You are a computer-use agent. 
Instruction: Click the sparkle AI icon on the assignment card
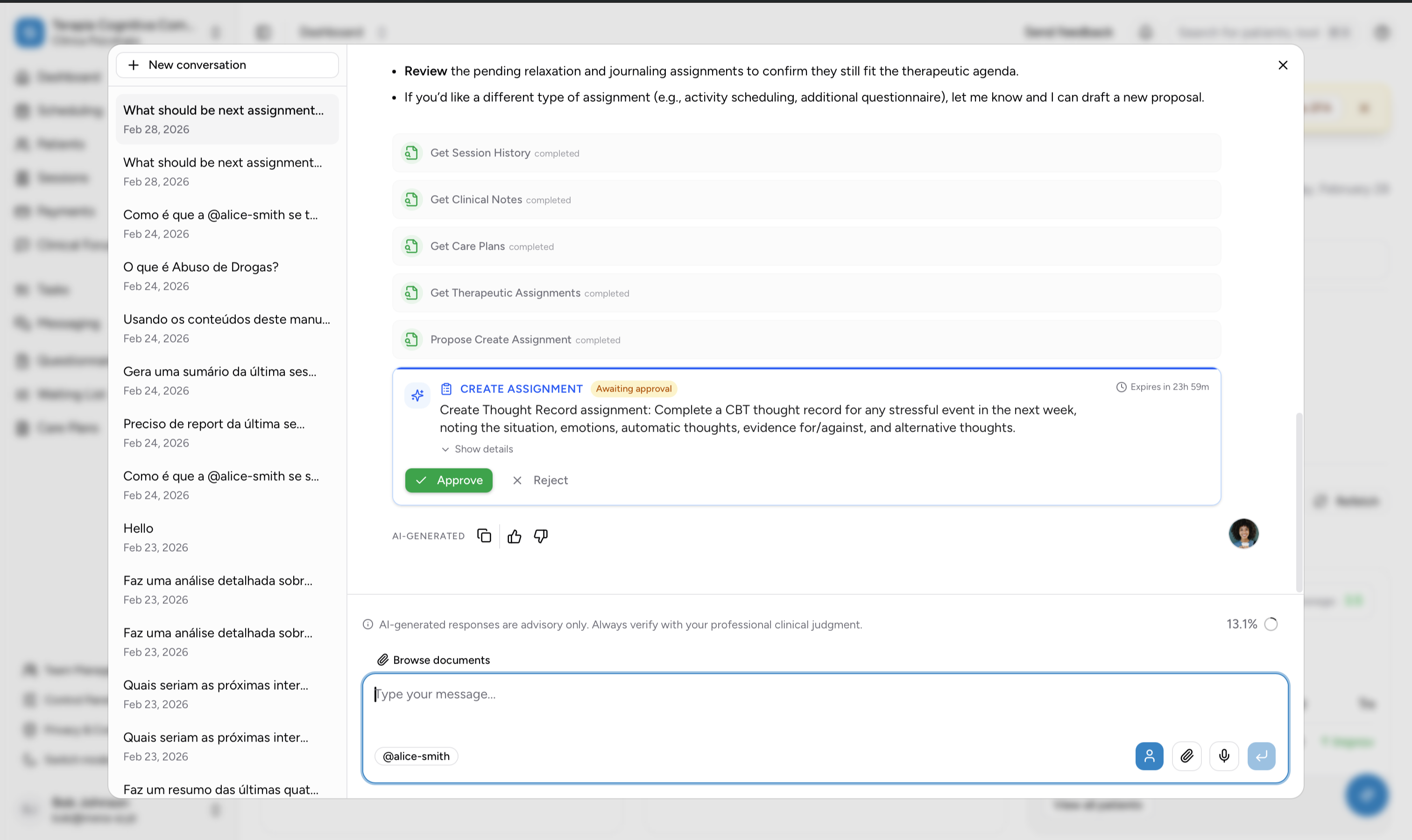pos(417,395)
